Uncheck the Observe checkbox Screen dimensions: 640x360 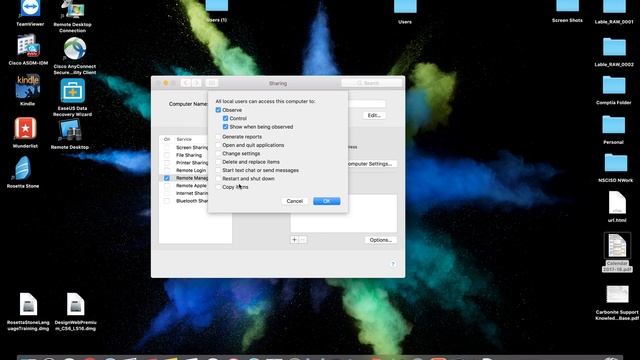click(218, 110)
